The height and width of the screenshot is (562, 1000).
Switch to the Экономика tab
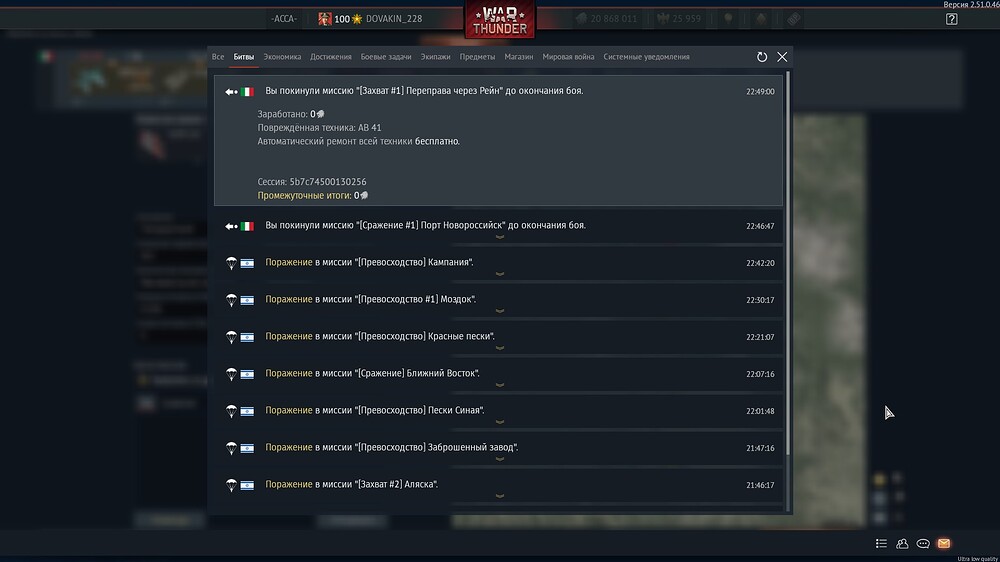tap(282, 57)
